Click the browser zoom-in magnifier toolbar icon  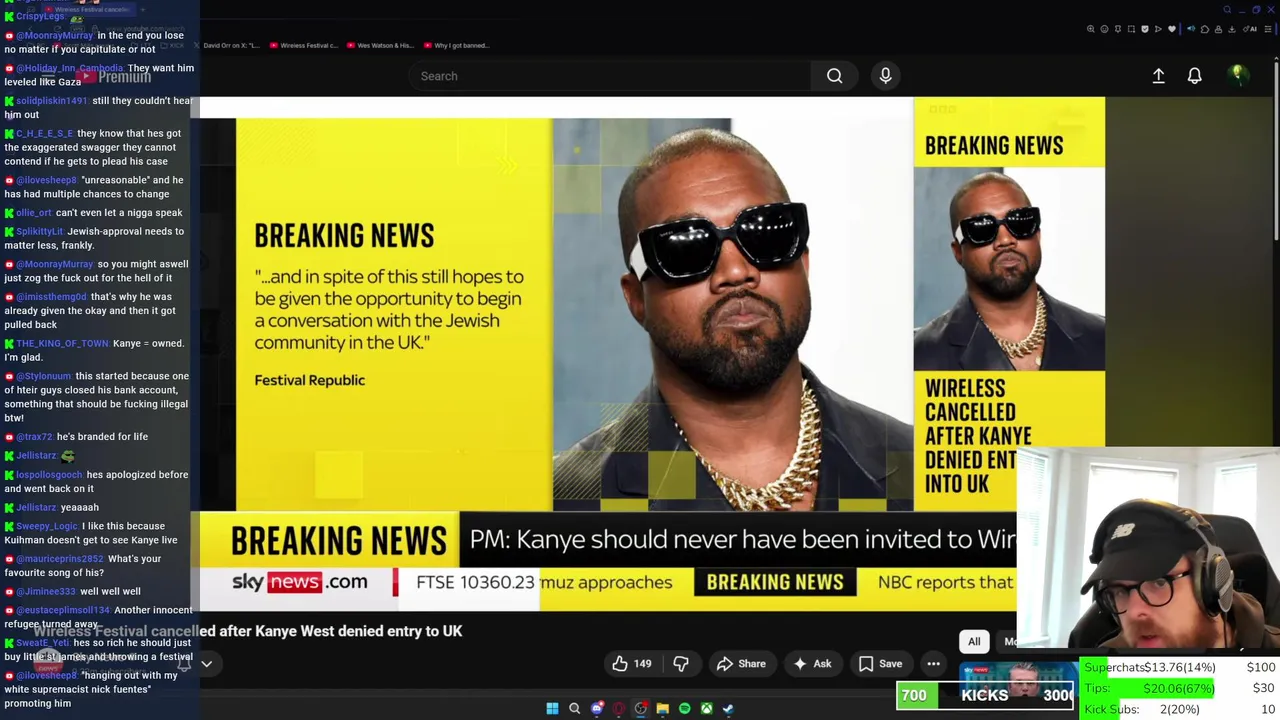pos(1091,29)
